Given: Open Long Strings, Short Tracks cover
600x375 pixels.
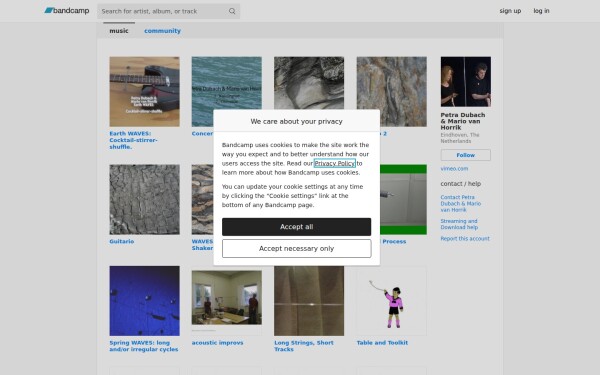Looking at the screenshot, I should tap(309, 301).
